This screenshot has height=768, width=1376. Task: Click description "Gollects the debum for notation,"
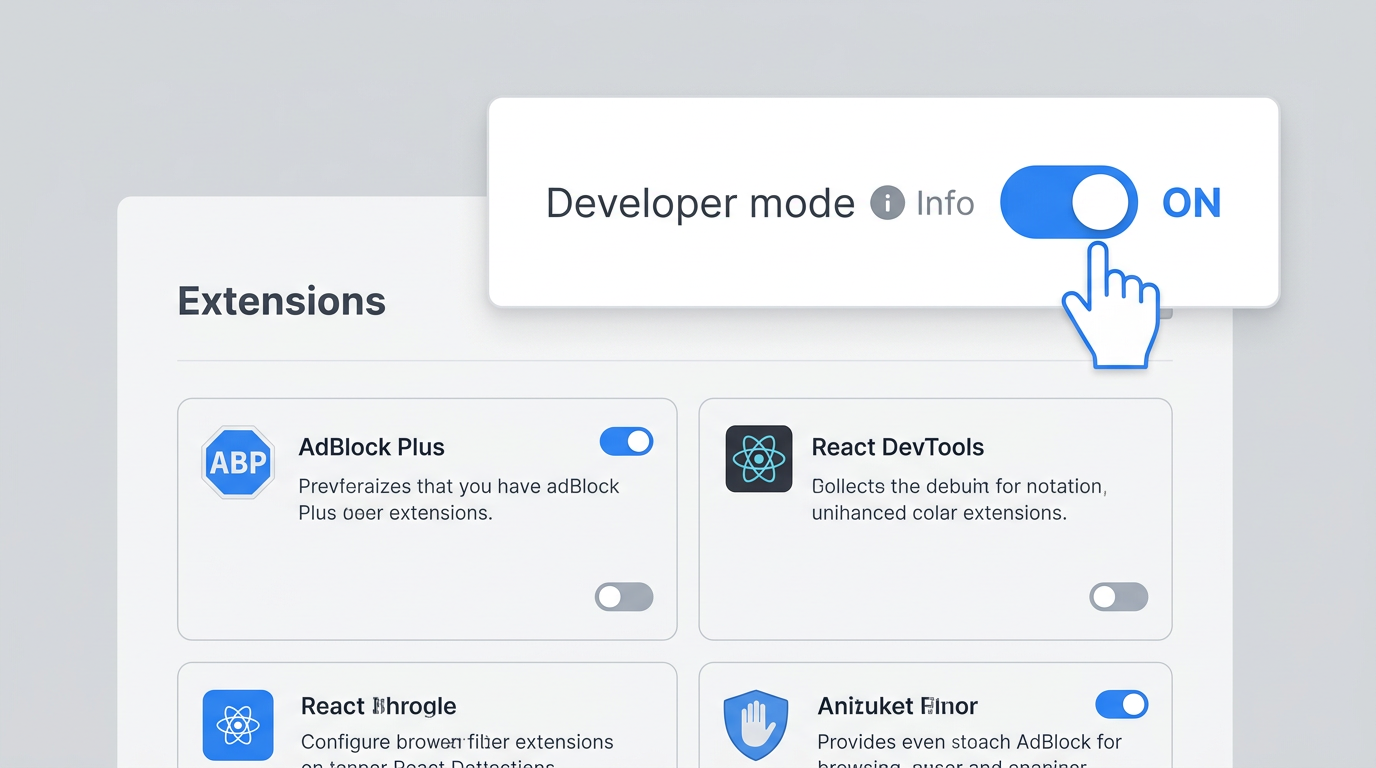pos(959,487)
